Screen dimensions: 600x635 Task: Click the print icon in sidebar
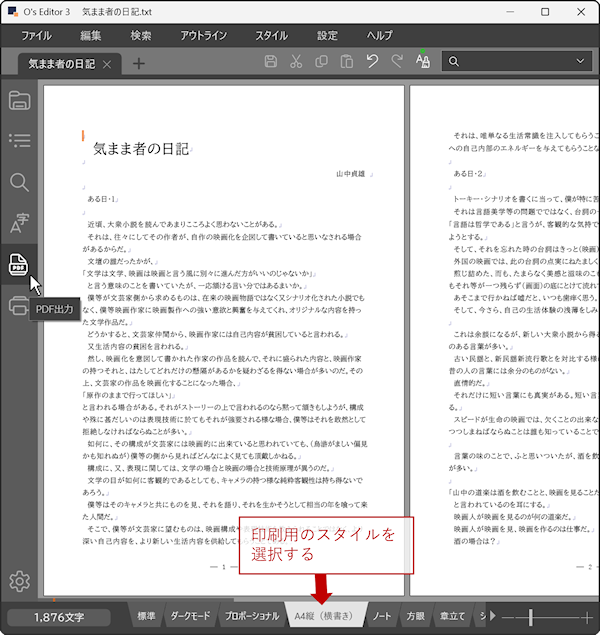click(19, 306)
